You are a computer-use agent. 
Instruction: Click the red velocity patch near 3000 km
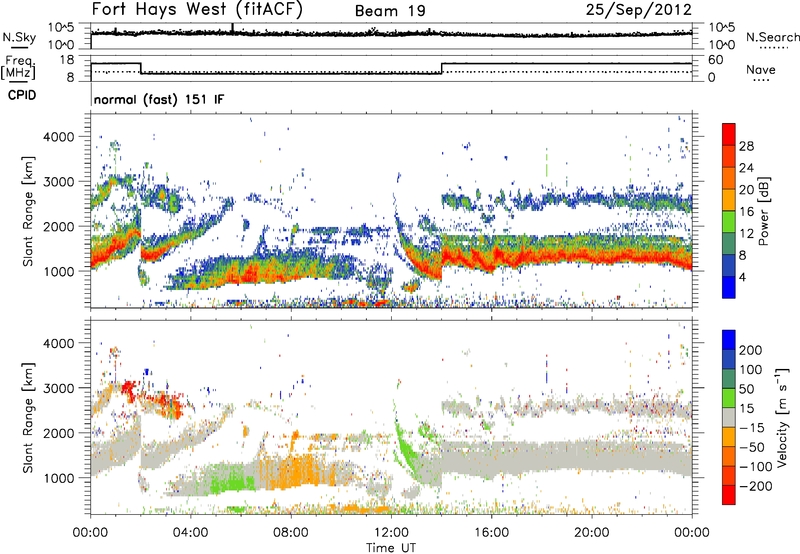click(128, 389)
